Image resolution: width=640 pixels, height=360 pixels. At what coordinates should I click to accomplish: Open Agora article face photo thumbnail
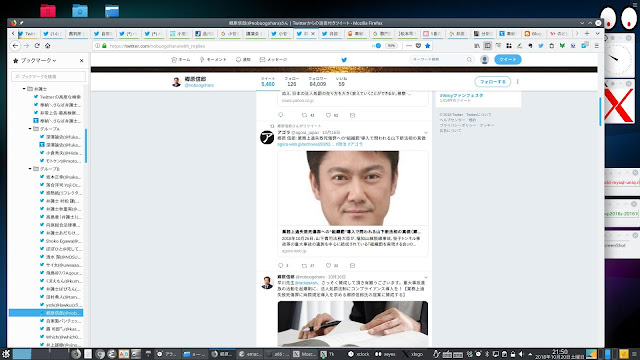353,188
